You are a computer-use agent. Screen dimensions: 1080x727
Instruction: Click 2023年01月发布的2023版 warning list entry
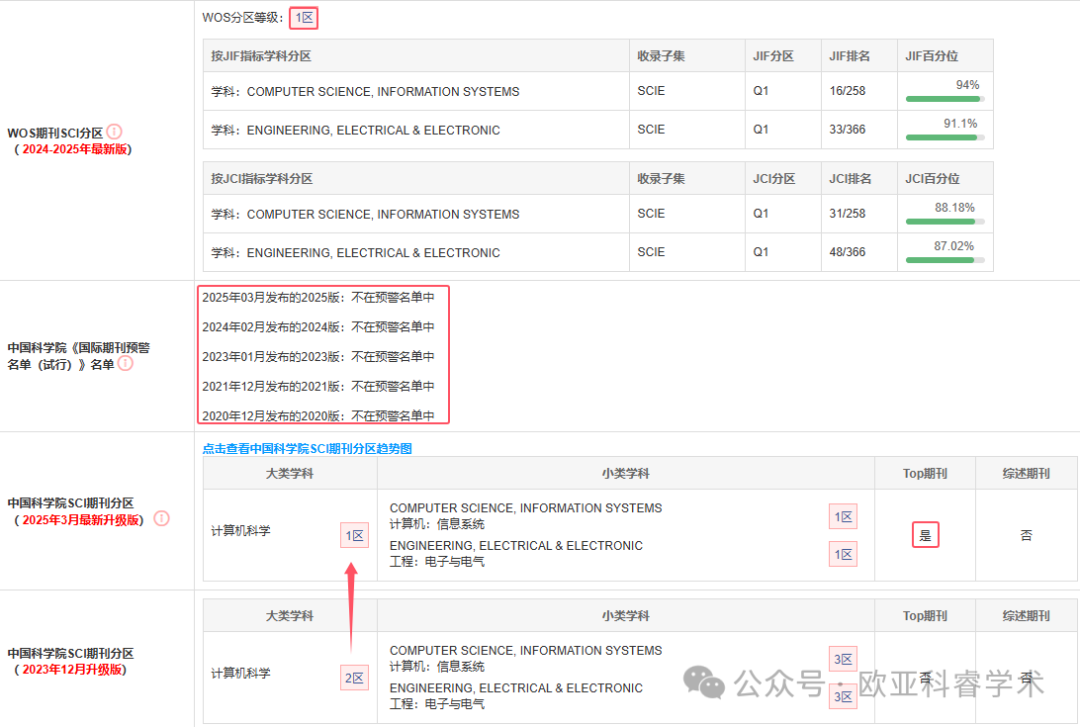pos(318,357)
